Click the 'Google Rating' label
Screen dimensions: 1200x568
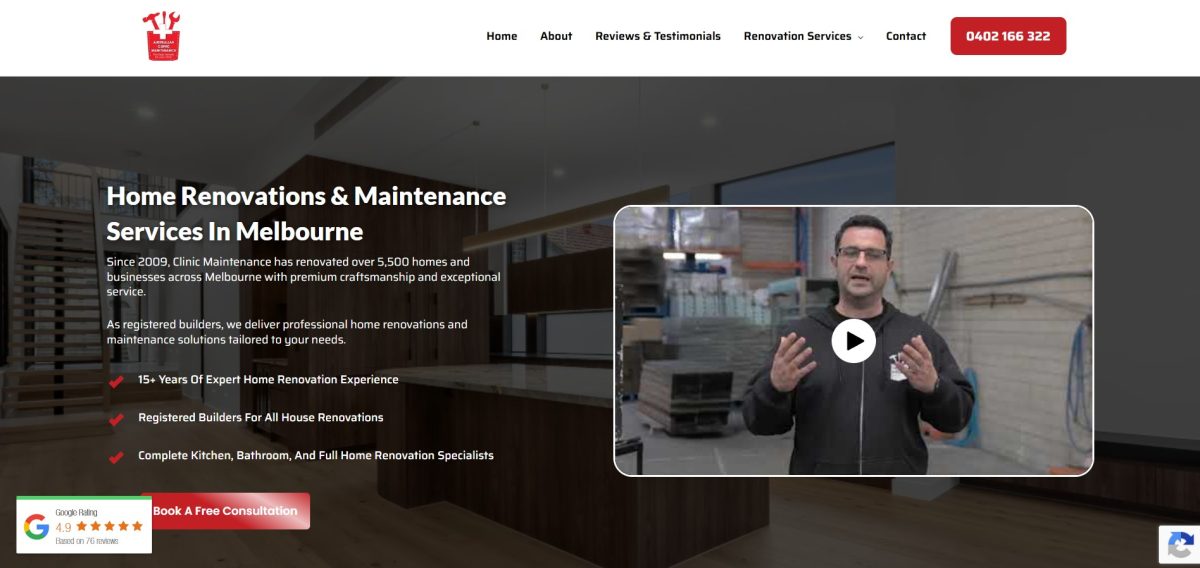tap(77, 512)
